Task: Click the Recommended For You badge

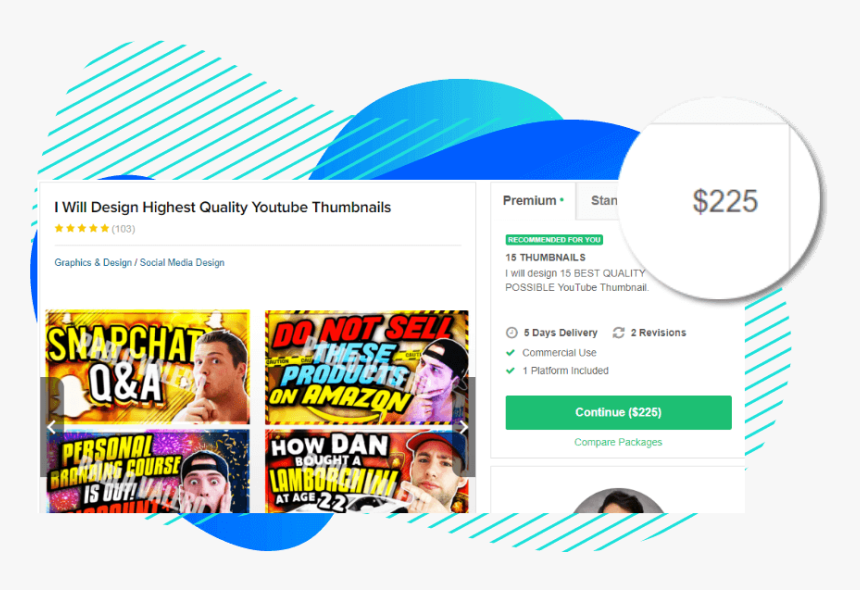Action: click(x=554, y=240)
